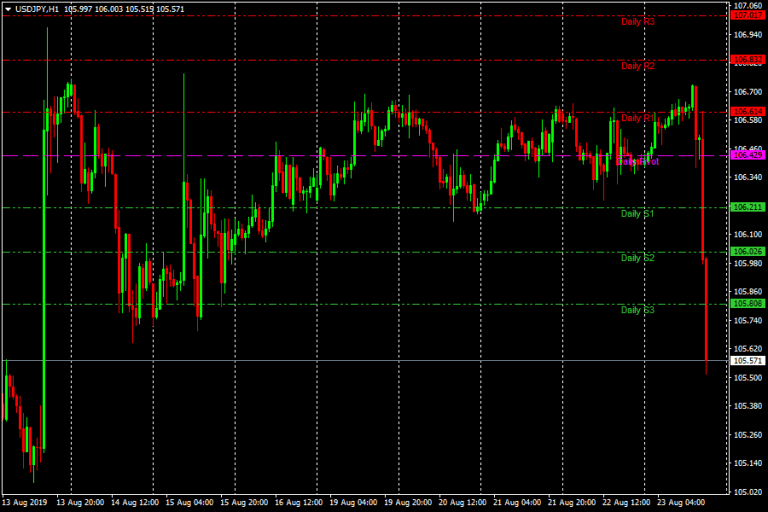The height and width of the screenshot is (512, 768).
Task: Click the red 106.832 price tag
Action: point(748,60)
